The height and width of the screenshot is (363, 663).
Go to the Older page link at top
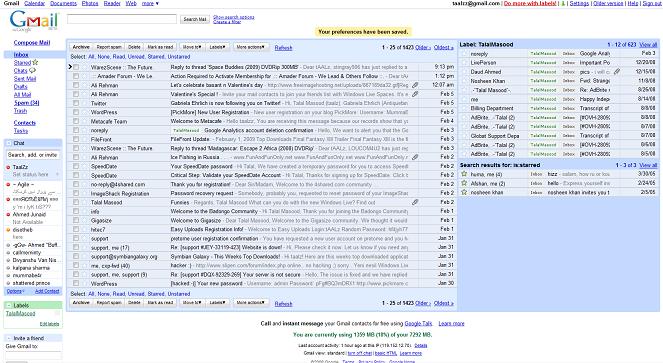[x=423, y=47]
